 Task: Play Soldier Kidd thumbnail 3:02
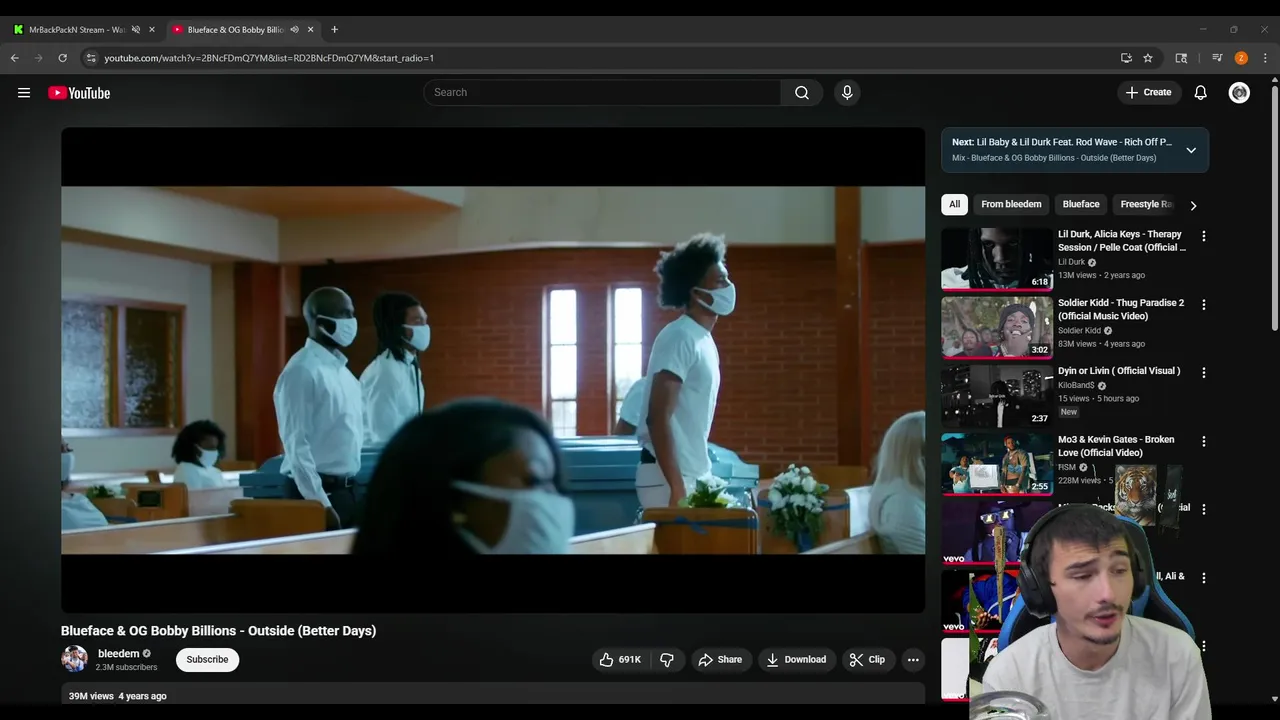pyautogui.click(x=997, y=327)
